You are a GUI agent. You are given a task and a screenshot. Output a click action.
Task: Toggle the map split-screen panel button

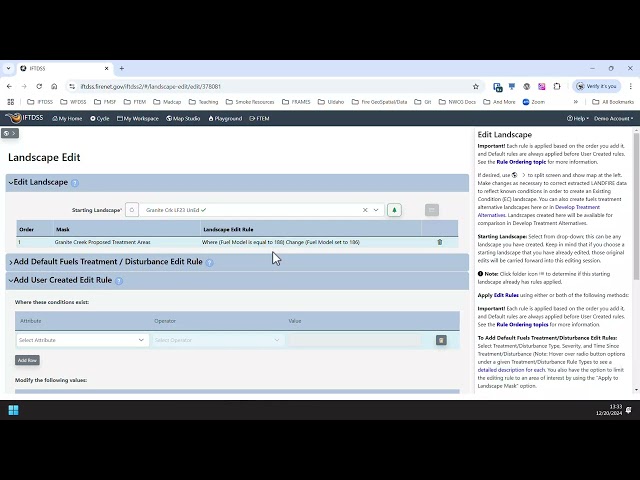(x=9, y=133)
